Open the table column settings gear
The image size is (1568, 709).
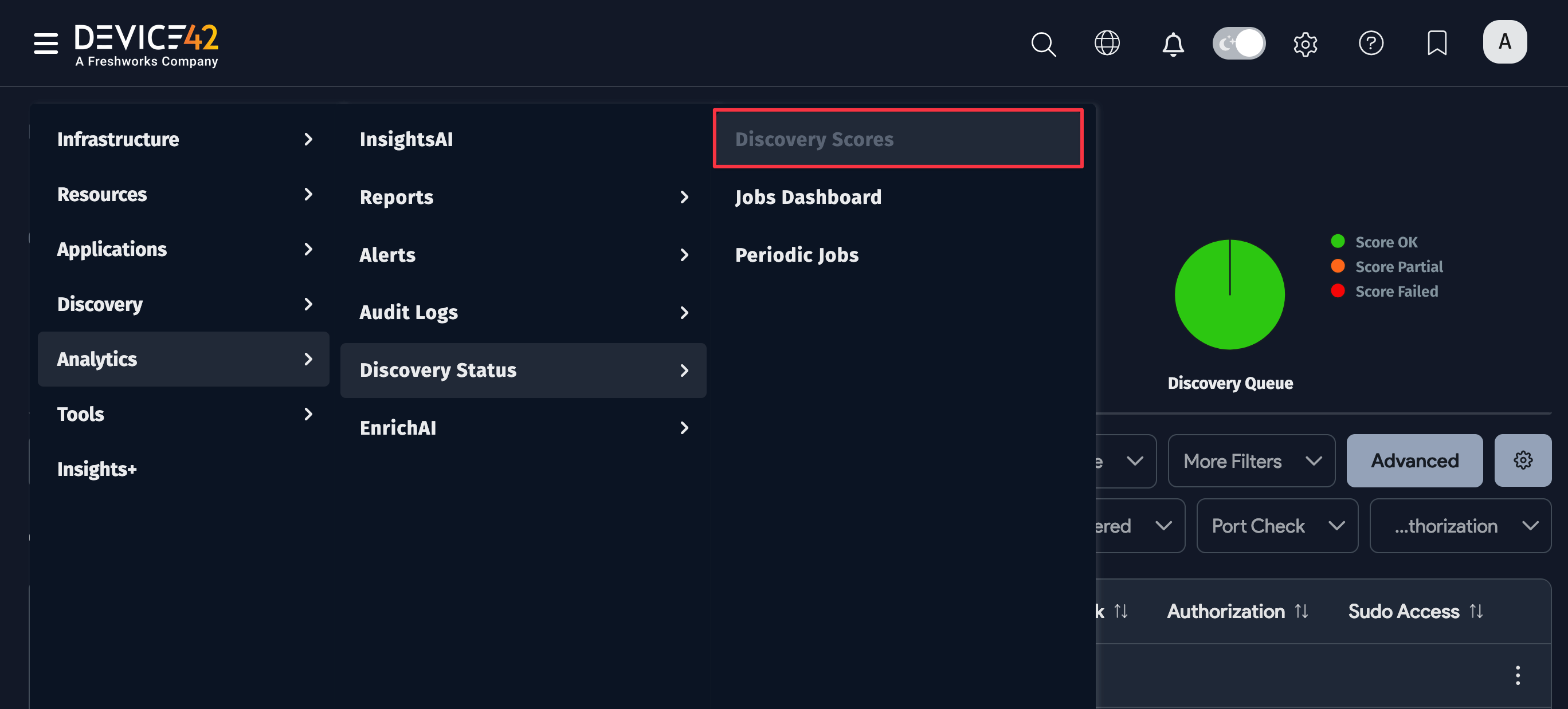click(x=1523, y=460)
